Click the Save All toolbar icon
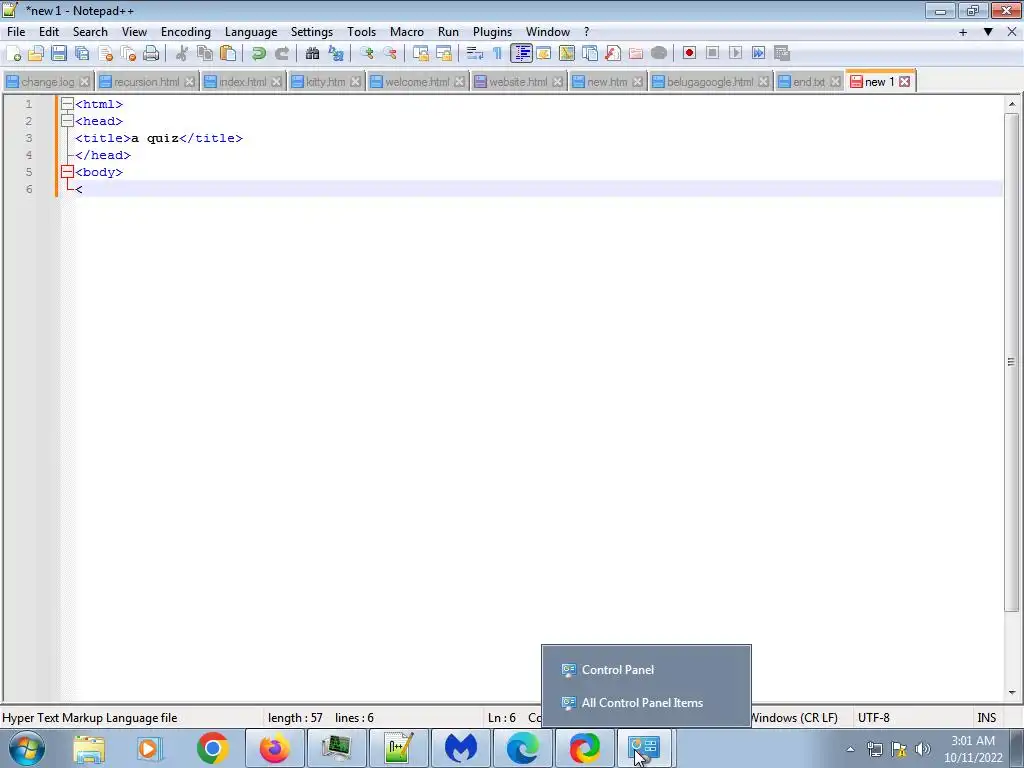The width and height of the screenshot is (1024, 768). [x=82, y=54]
